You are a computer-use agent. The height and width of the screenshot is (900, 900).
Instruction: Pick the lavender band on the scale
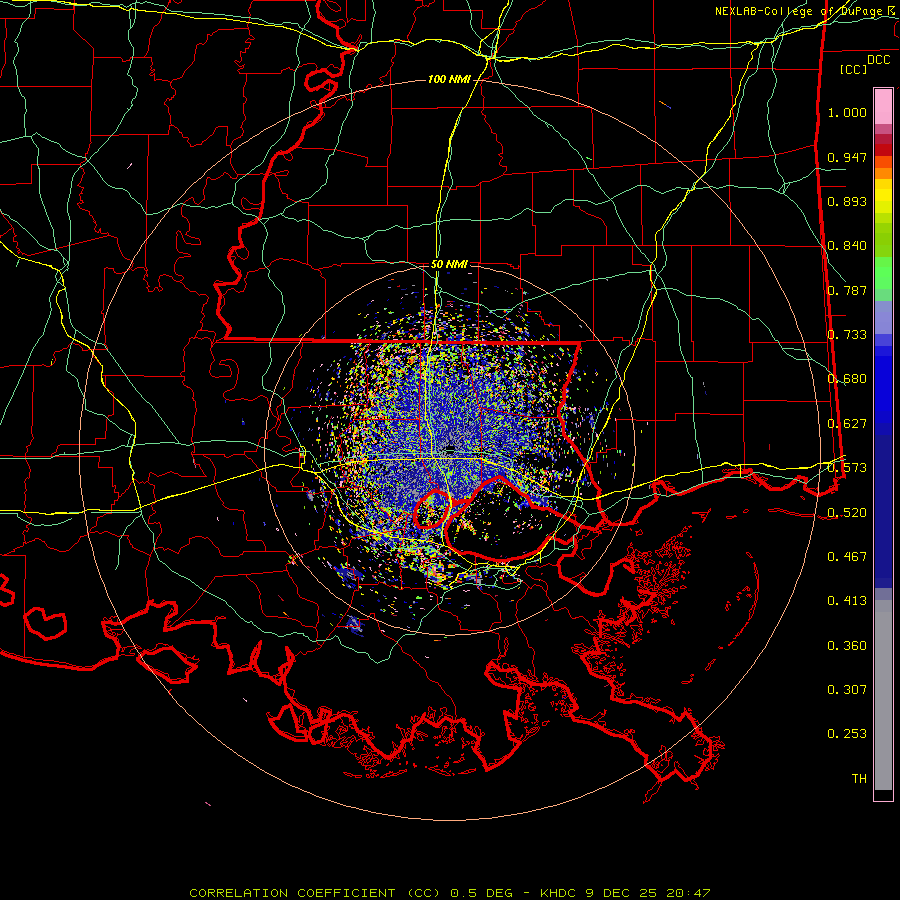click(x=883, y=317)
